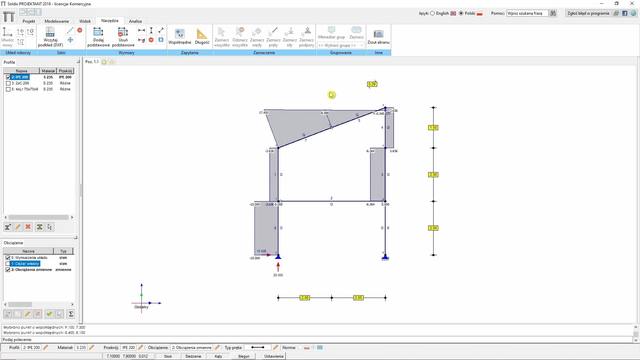Viewport: 640px width, 360px height.
Task: Toggle checkbox for third profile row
Action: tap(8, 89)
